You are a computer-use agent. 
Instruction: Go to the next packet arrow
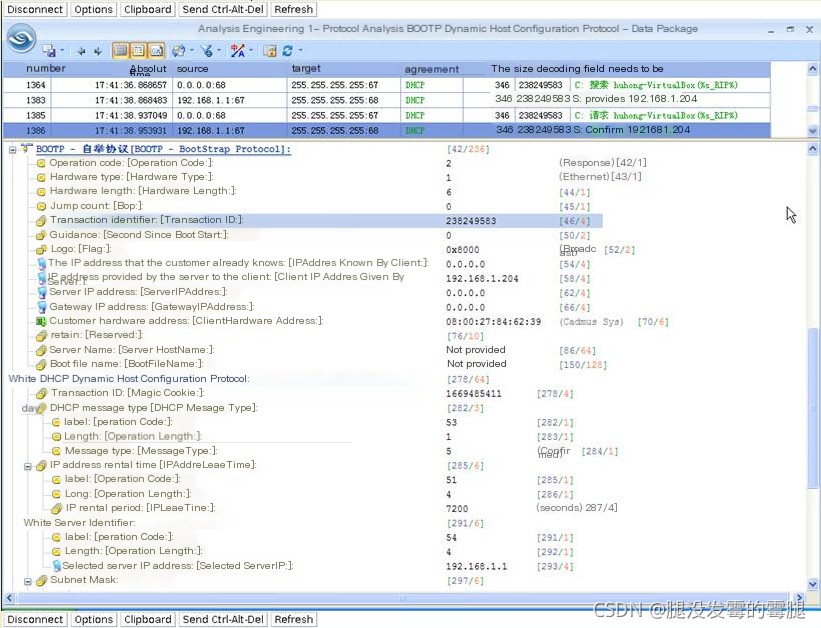pyautogui.click(x=98, y=51)
